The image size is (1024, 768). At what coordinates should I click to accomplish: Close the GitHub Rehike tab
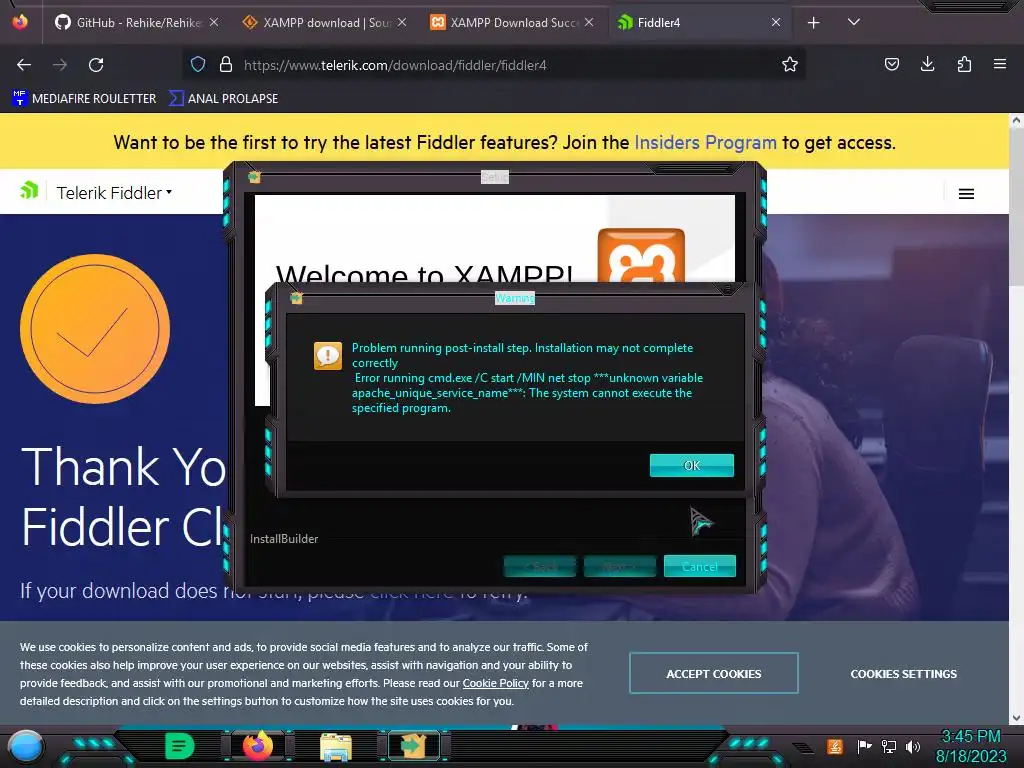214,22
